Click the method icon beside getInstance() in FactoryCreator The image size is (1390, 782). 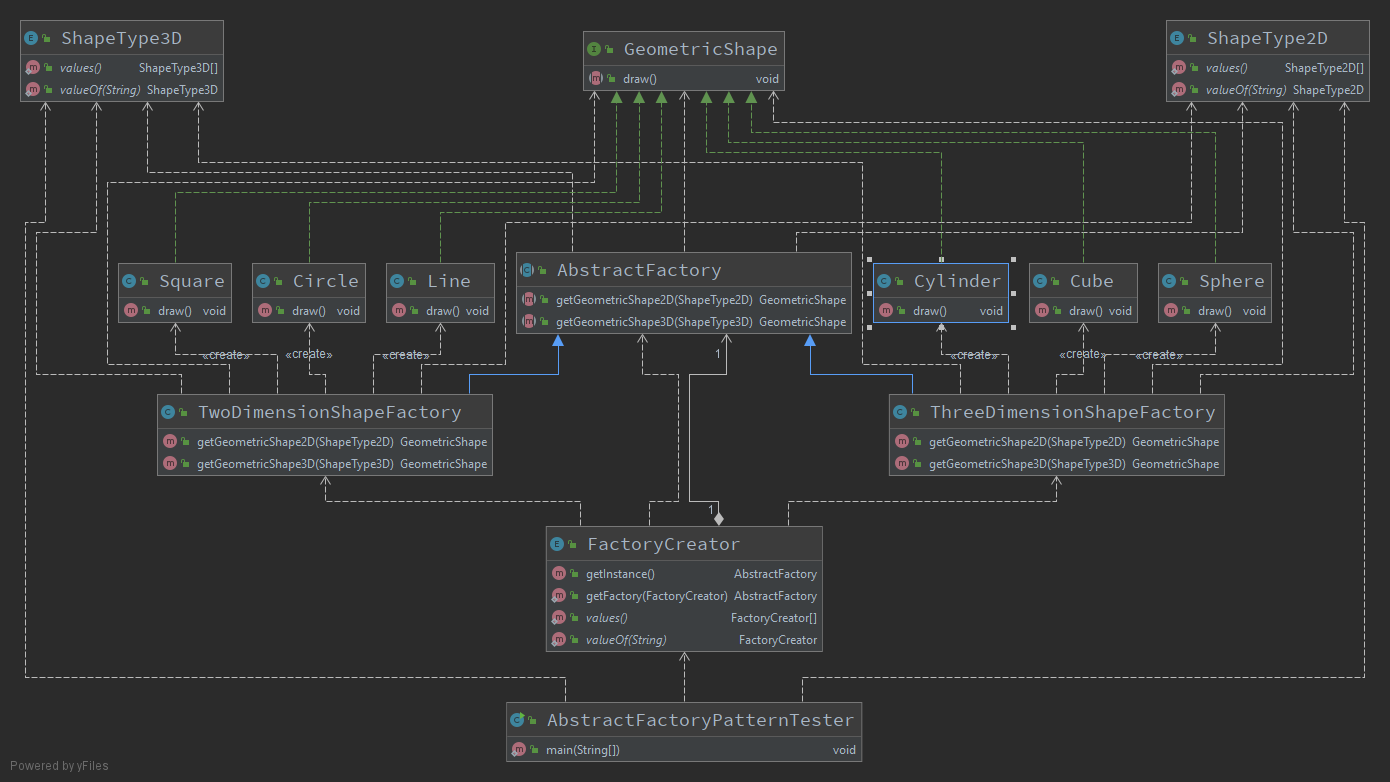(x=559, y=573)
